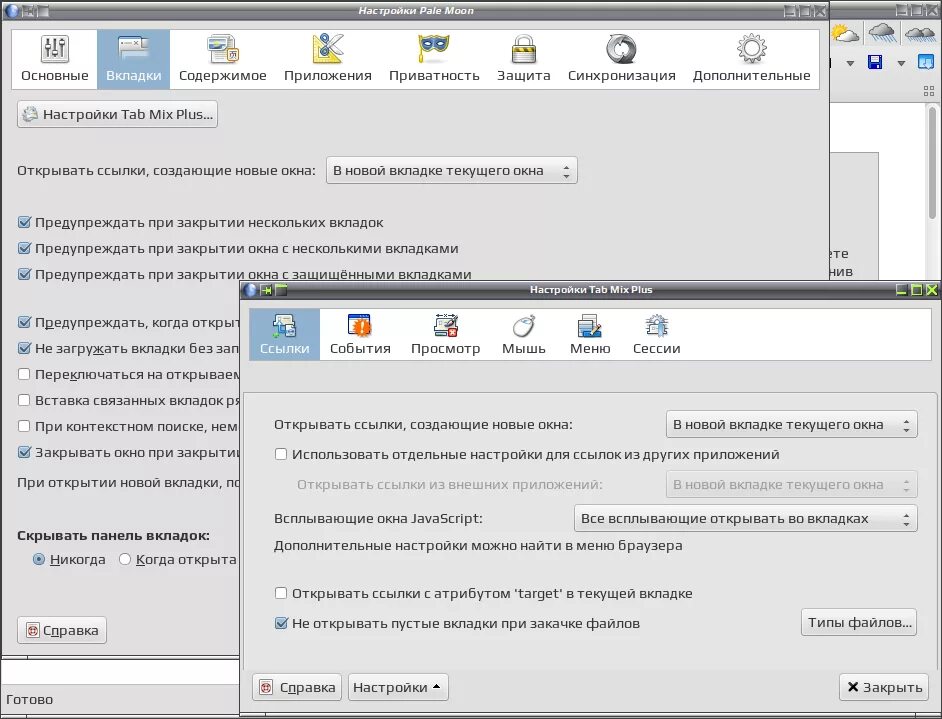The image size is (942, 719).
Task: Select Ссылки tab in Tab Mix Plus settings
Action: pos(285,335)
